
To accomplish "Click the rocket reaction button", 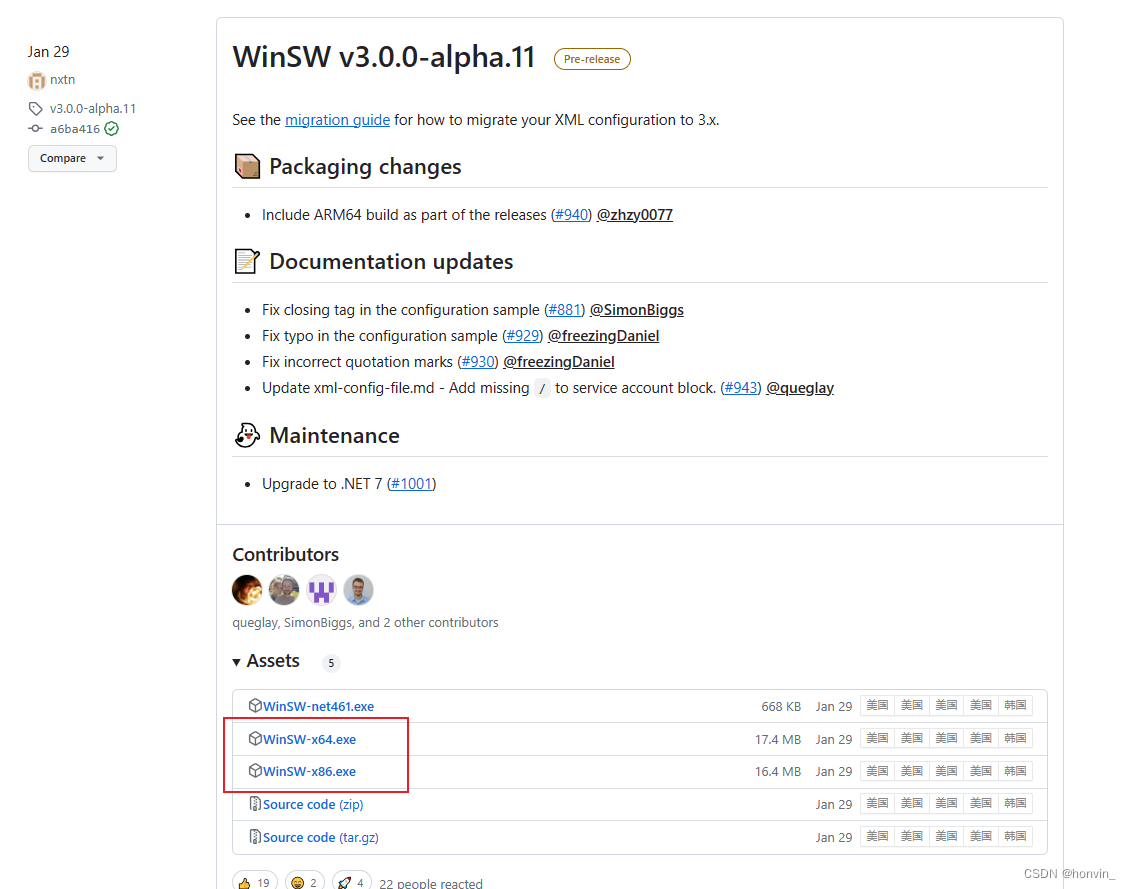I will (x=352, y=882).
